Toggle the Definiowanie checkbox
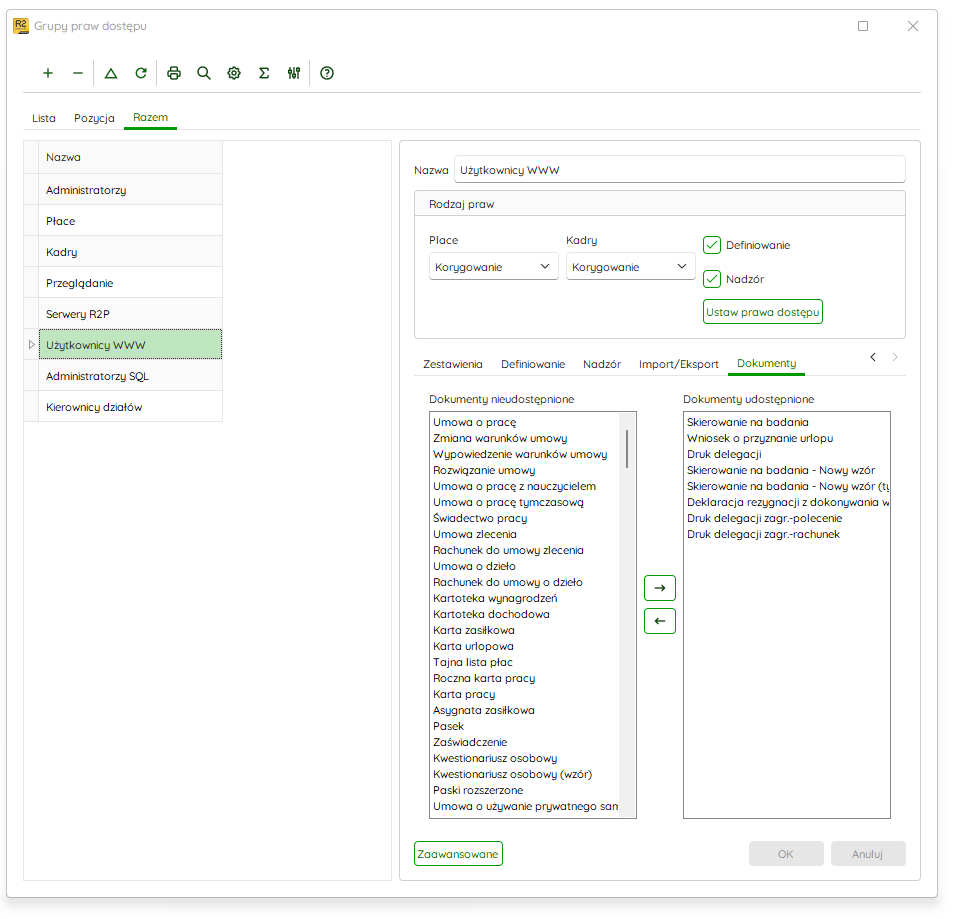Image resolution: width=953 pixels, height=919 pixels. tap(712, 245)
